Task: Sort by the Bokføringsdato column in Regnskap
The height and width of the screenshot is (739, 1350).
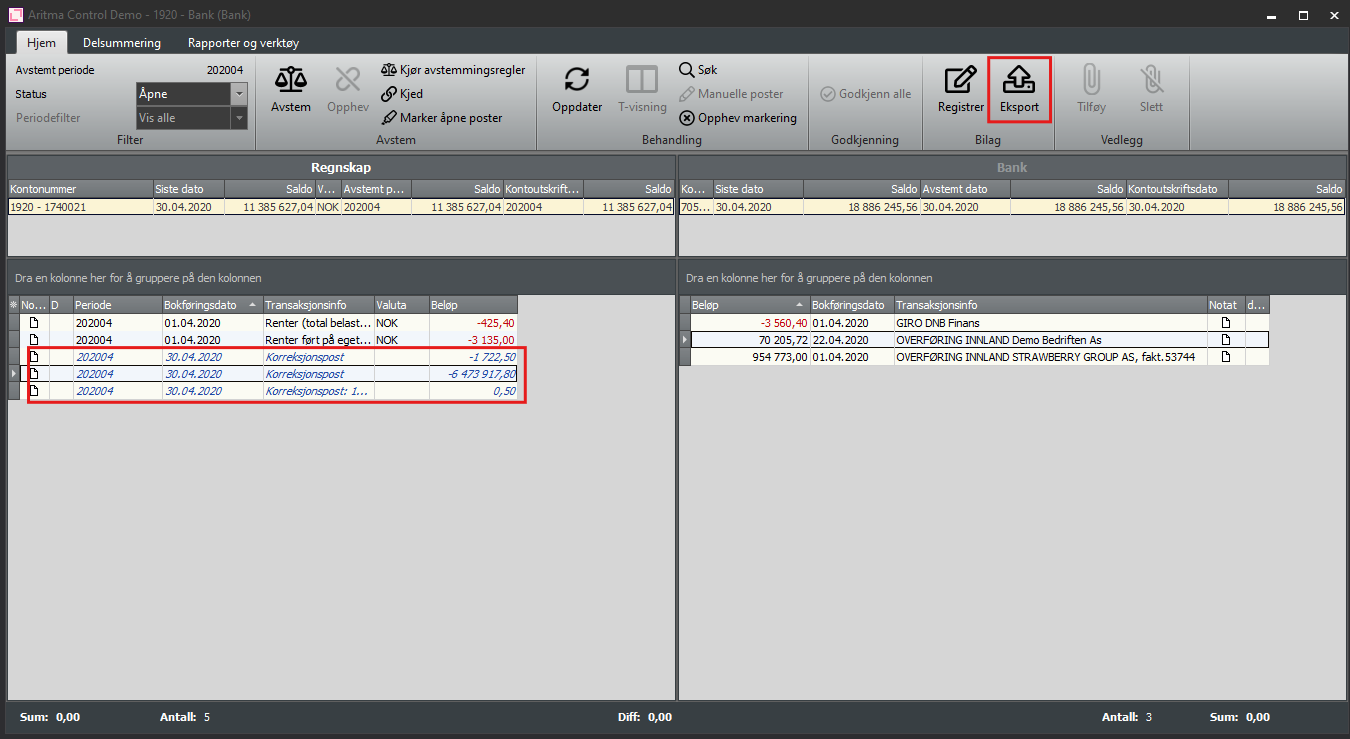Action: point(205,304)
